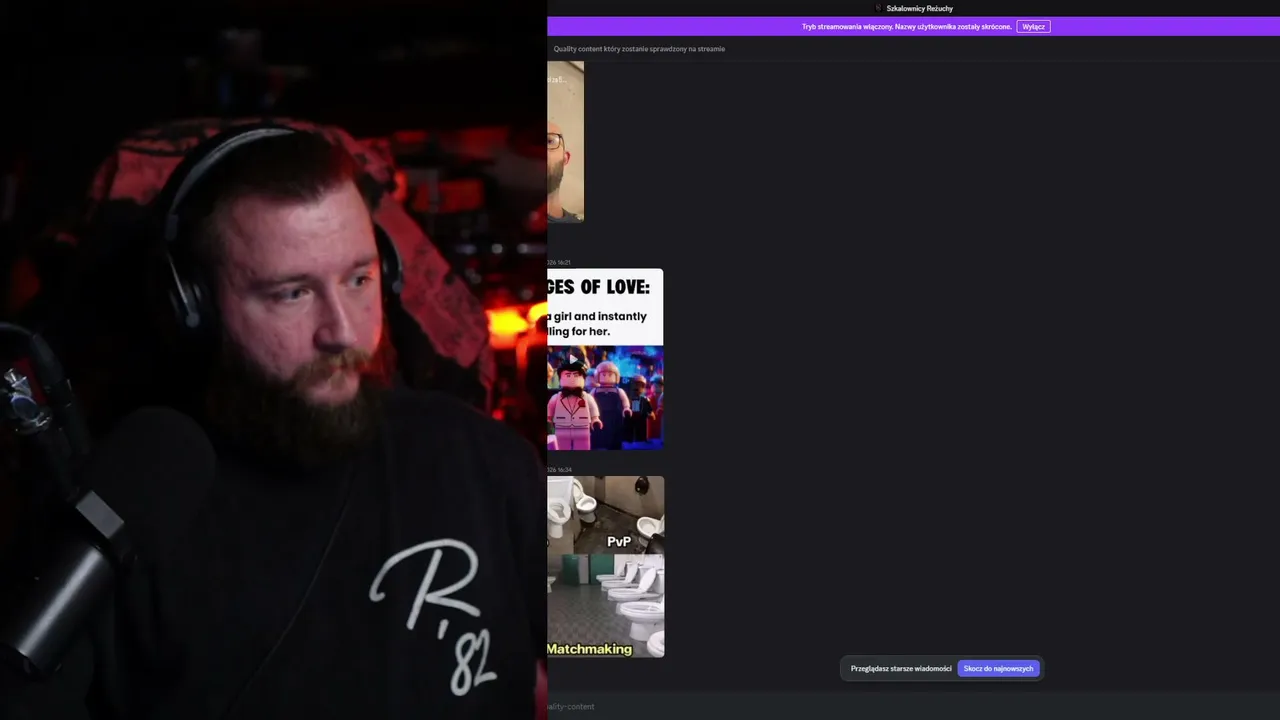Click the 'Quality content który zostanie sprawdzony' topic
The image size is (1280, 720).
coord(639,49)
